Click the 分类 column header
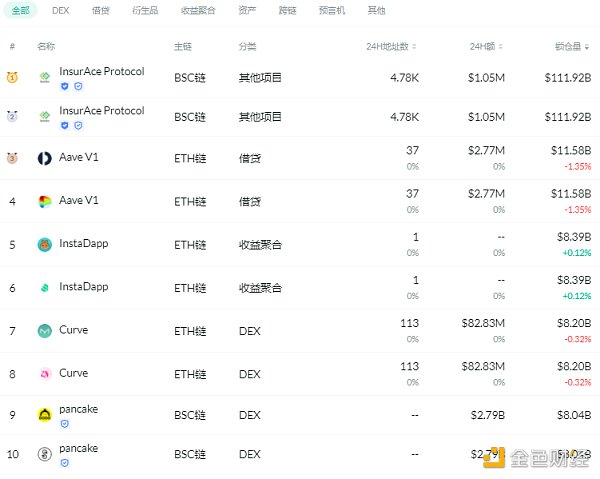Viewport: 600px width, 479px height. 247,47
